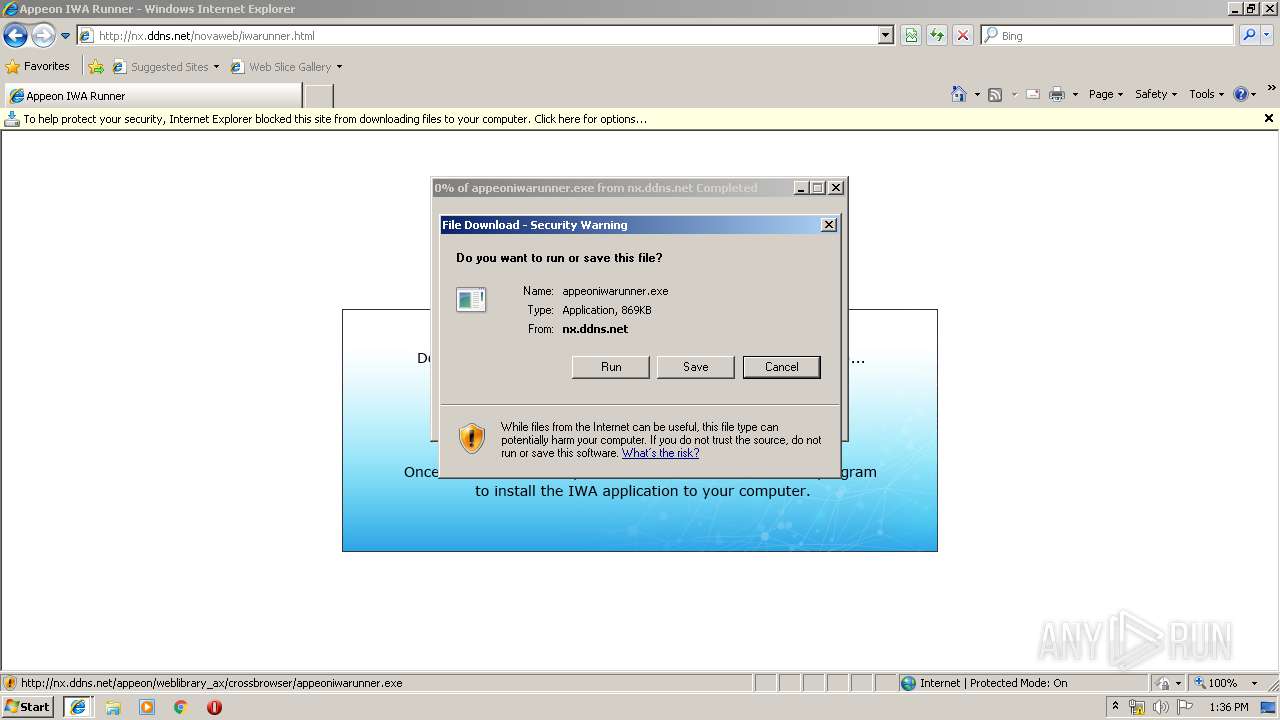Open the Page menu
This screenshot has height=720, width=1280.
(1106, 94)
